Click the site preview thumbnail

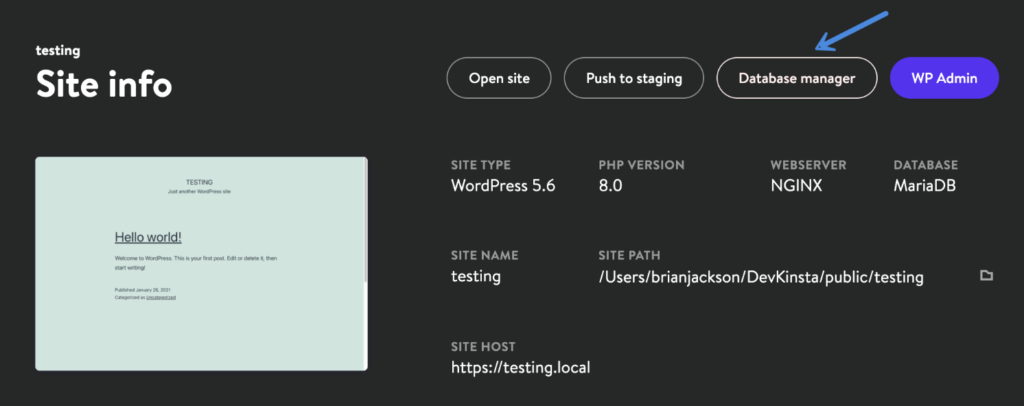(201, 264)
